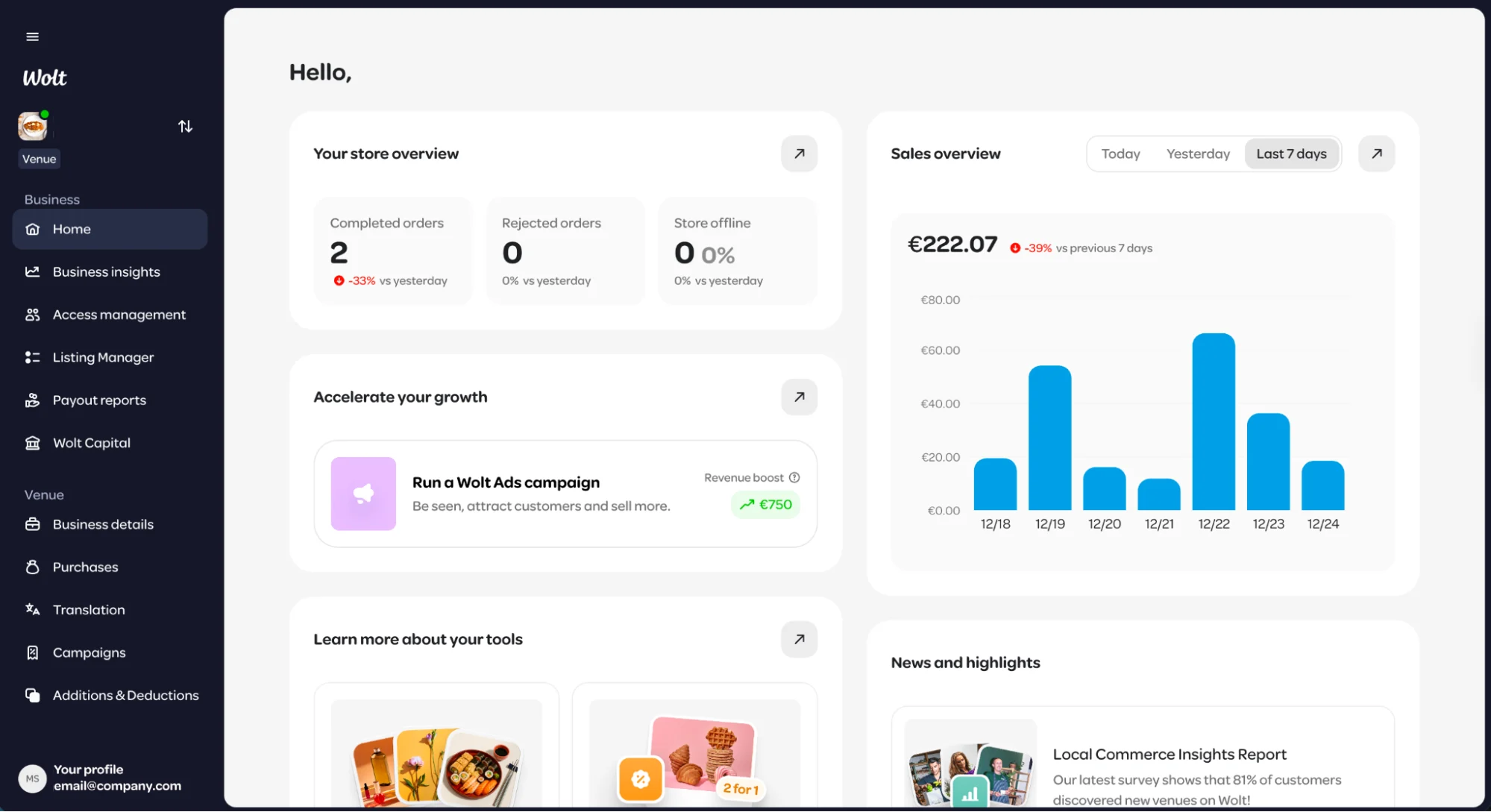
Task: Switch sales overview to Yesterday
Action: click(1197, 154)
